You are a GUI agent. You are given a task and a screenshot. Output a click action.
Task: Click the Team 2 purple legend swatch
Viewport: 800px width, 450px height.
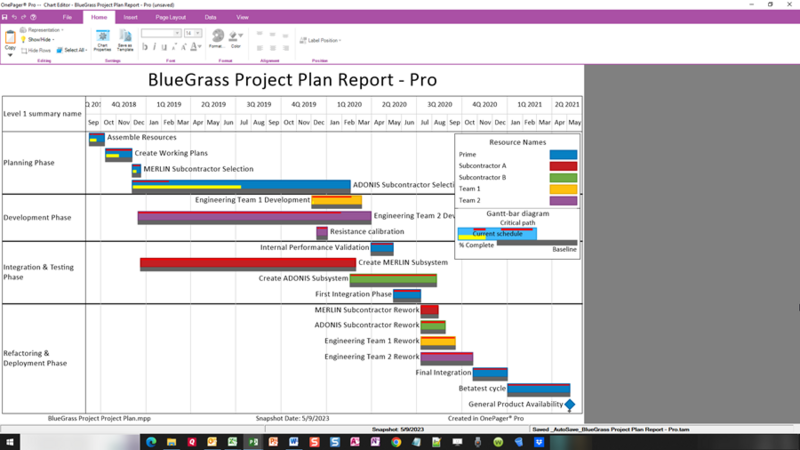tap(563, 201)
